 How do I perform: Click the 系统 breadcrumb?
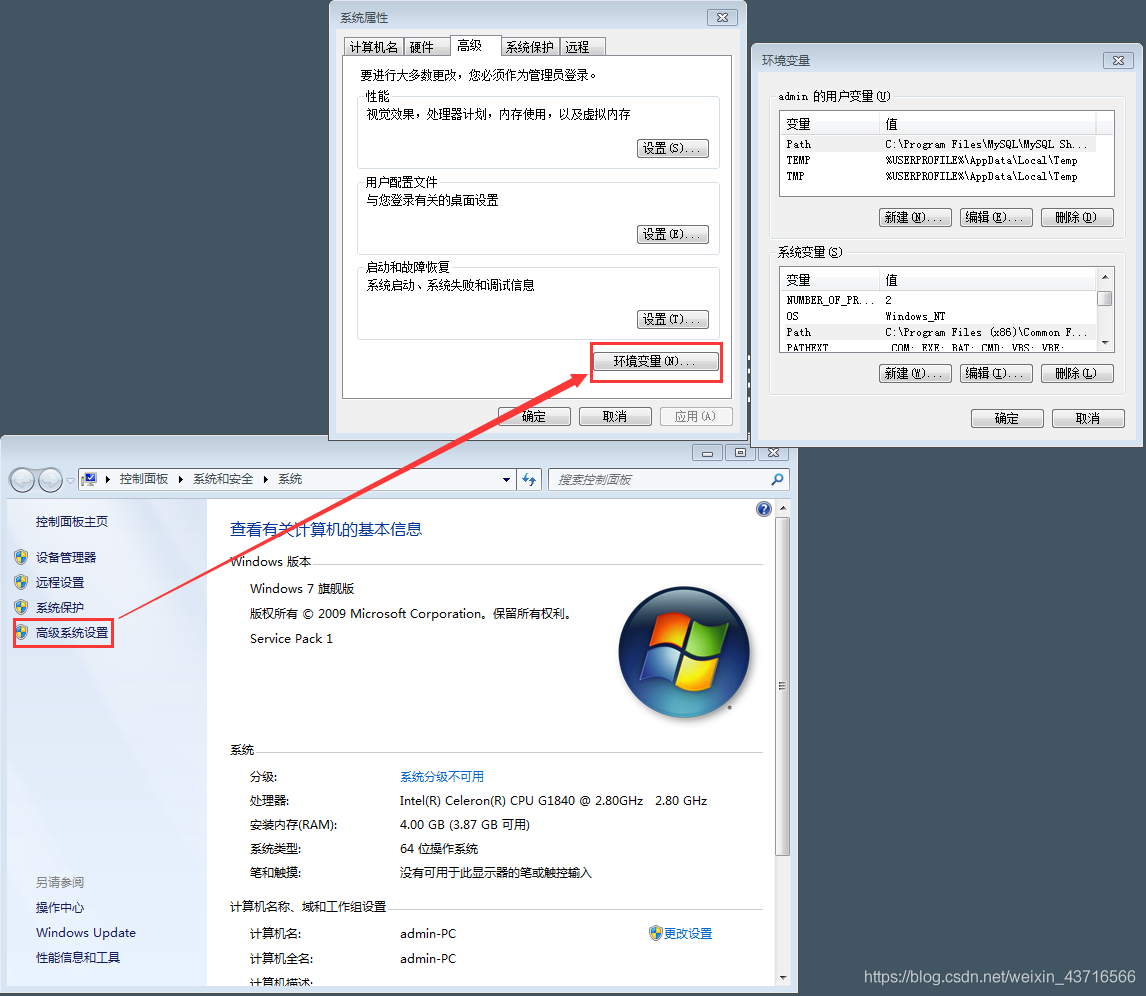point(290,479)
